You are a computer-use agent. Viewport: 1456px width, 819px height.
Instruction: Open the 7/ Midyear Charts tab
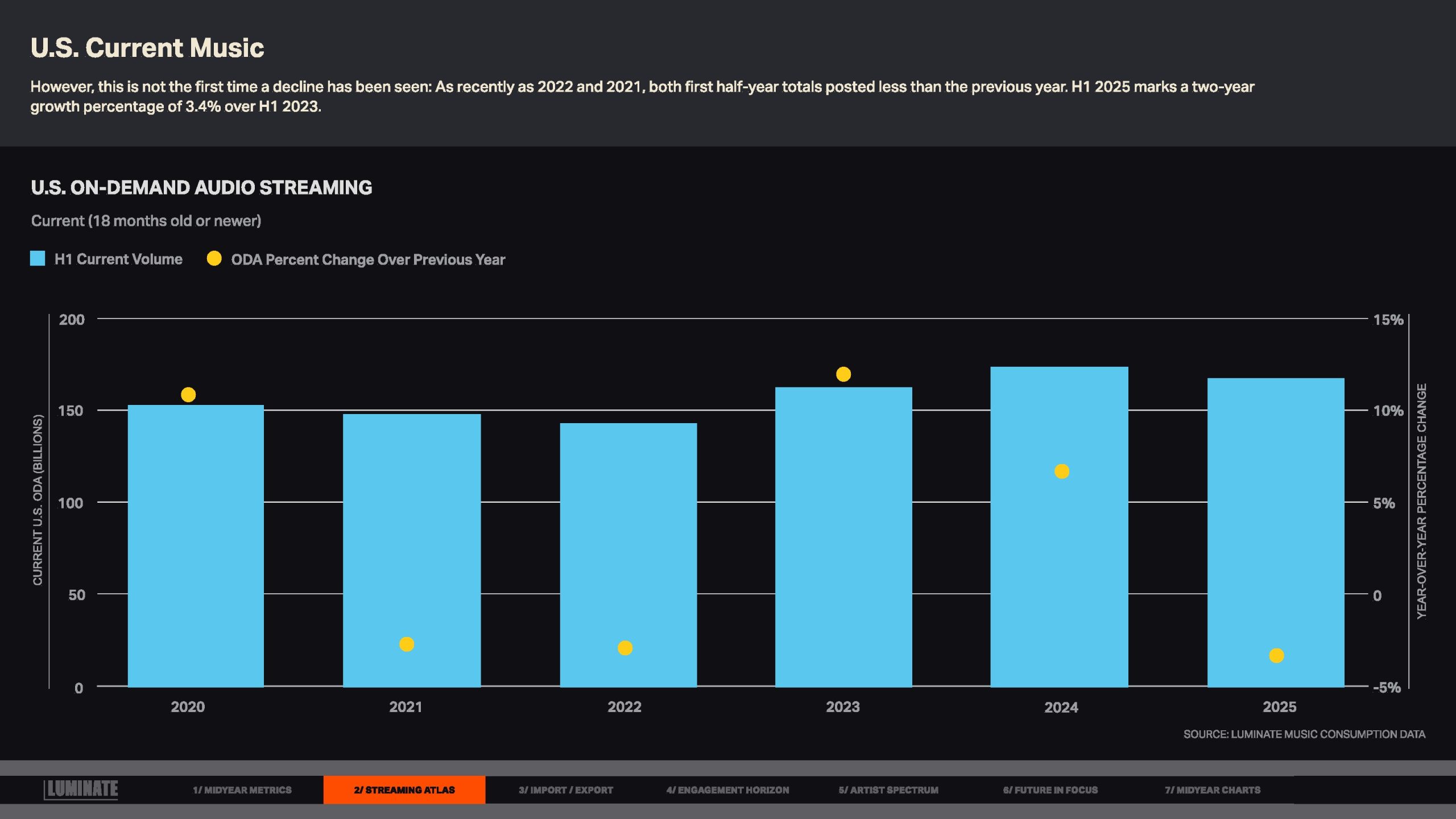(x=1212, y=790)
